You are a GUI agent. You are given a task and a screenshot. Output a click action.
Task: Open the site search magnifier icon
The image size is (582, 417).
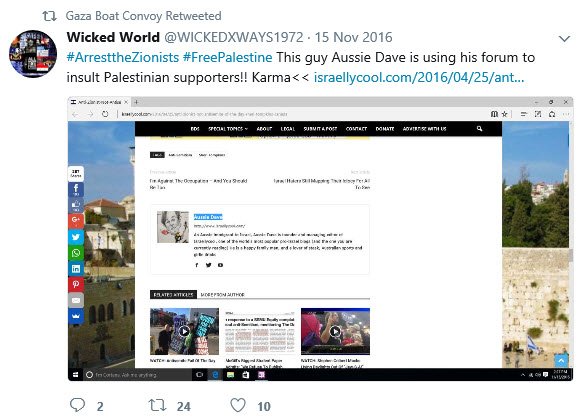[480, 128]
